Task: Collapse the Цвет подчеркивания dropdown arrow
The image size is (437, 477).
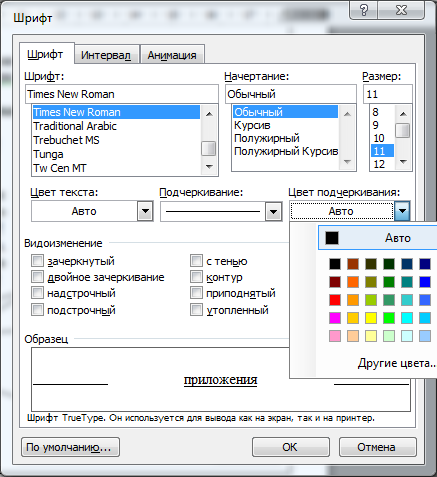Action: click(x=402, y=211)
